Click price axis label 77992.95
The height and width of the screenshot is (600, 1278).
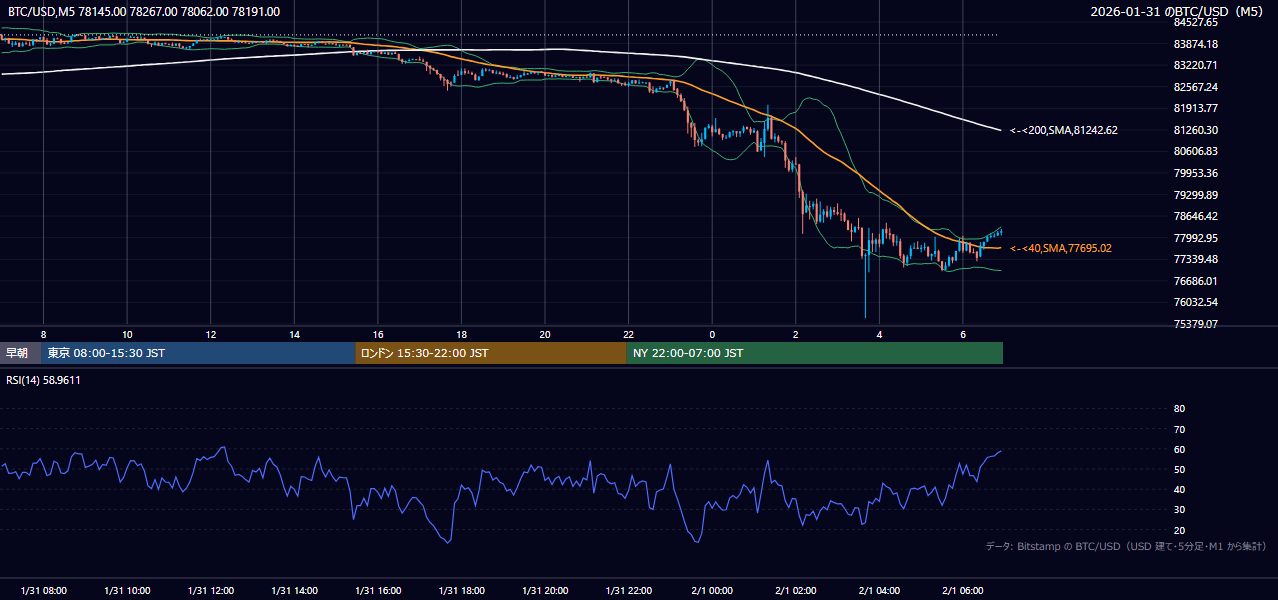point(1195,238)
